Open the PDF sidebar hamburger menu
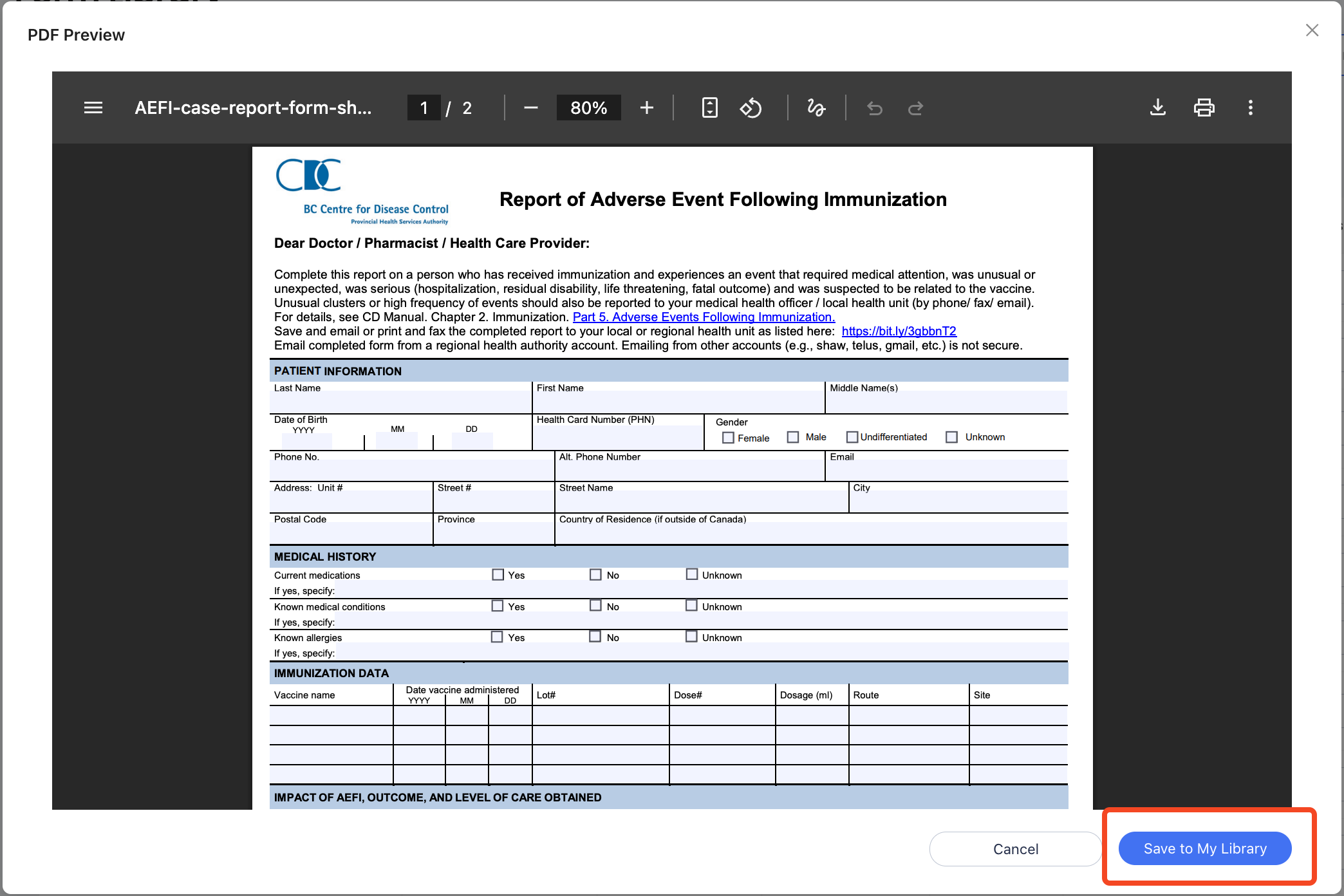Screen dimensions: 1344x896 tap(93, 107)
